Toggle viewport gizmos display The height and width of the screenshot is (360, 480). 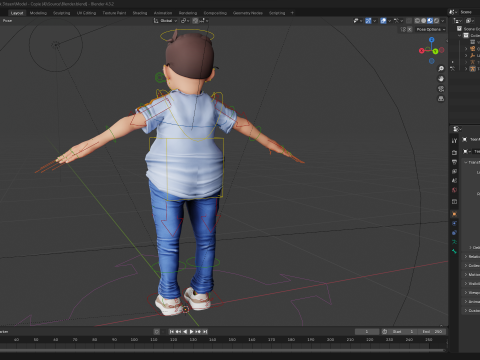[368, 21]
